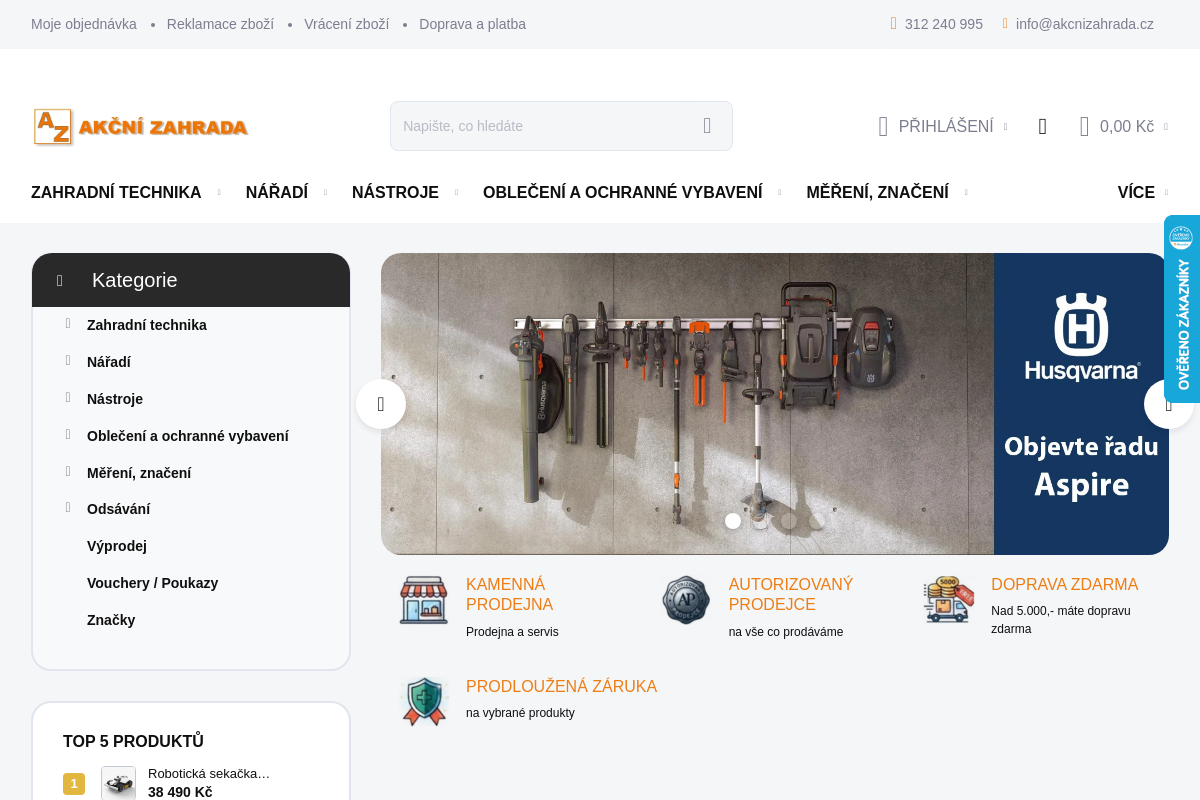This screenshot has height=800, width=1200.
Task: Select the third carousel dot
Action: point(789,521)
